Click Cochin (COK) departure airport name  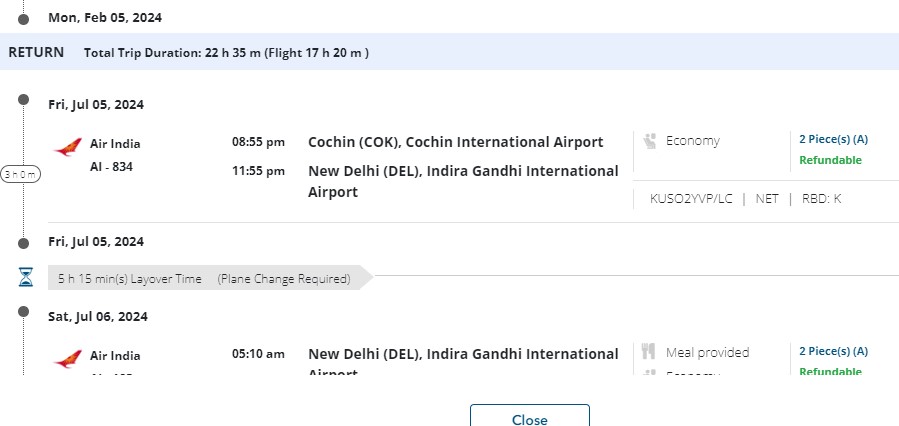pos(455,142)
